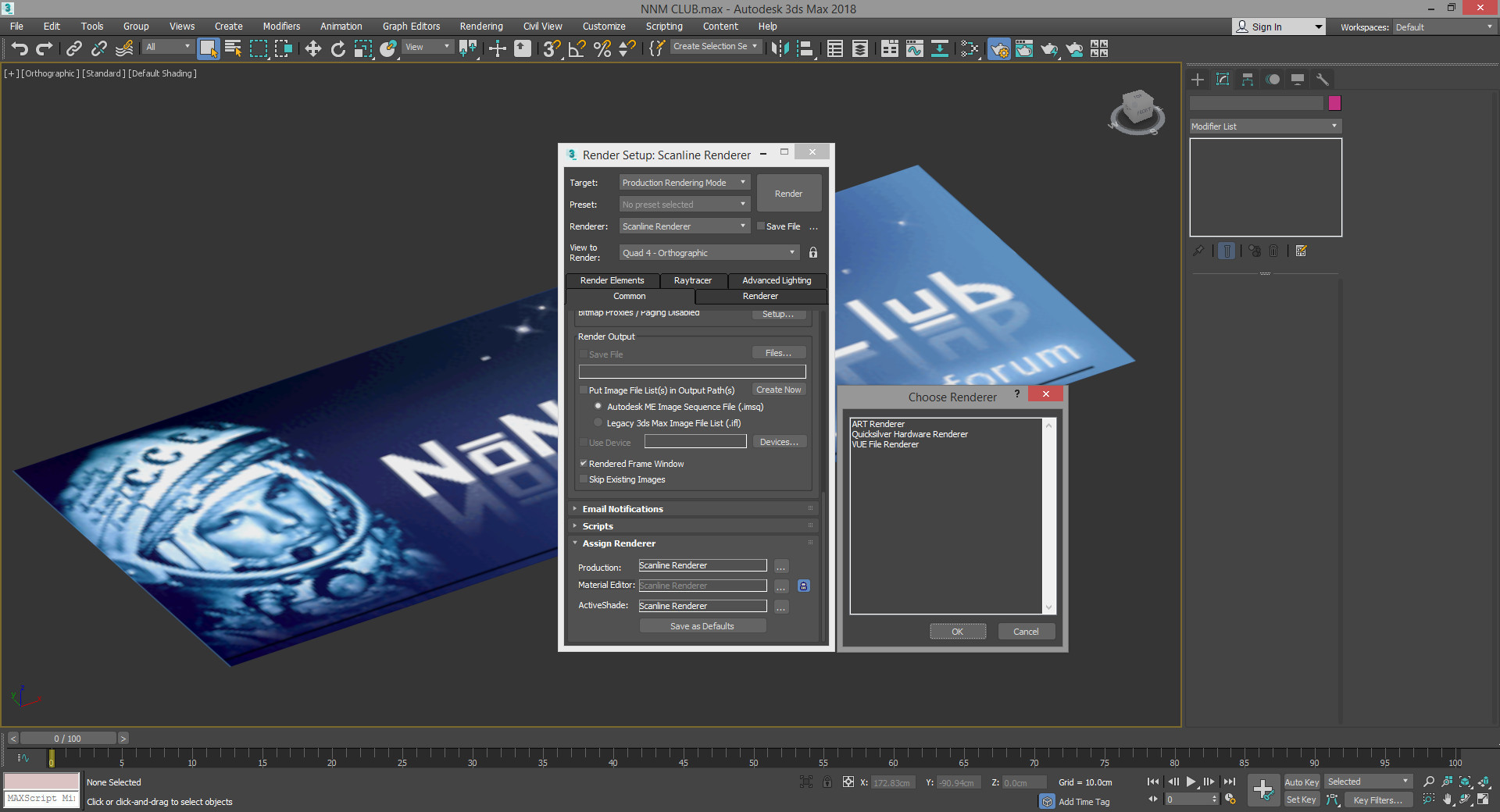Click Save as Defaults button

coord(702,626)
